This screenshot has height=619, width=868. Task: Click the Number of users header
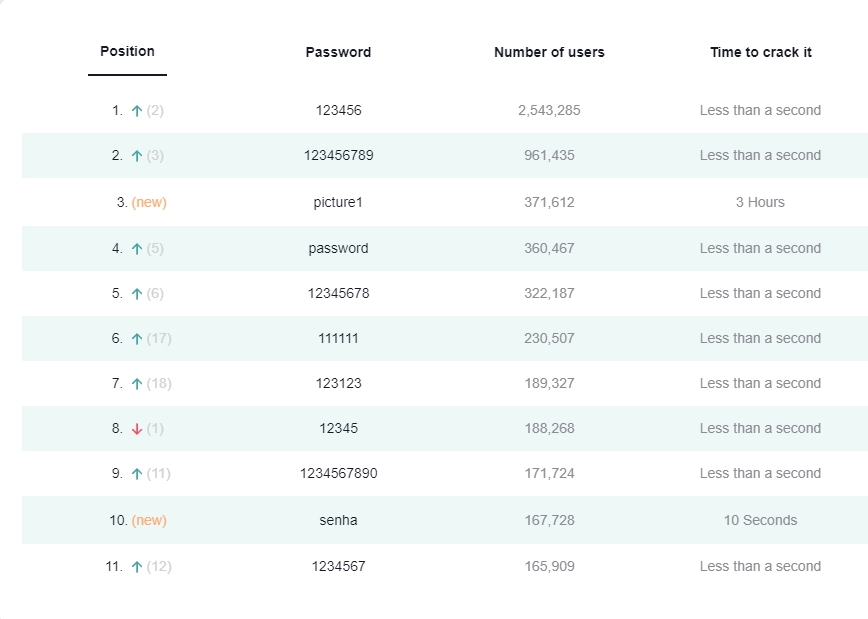(x=549, y=52)
